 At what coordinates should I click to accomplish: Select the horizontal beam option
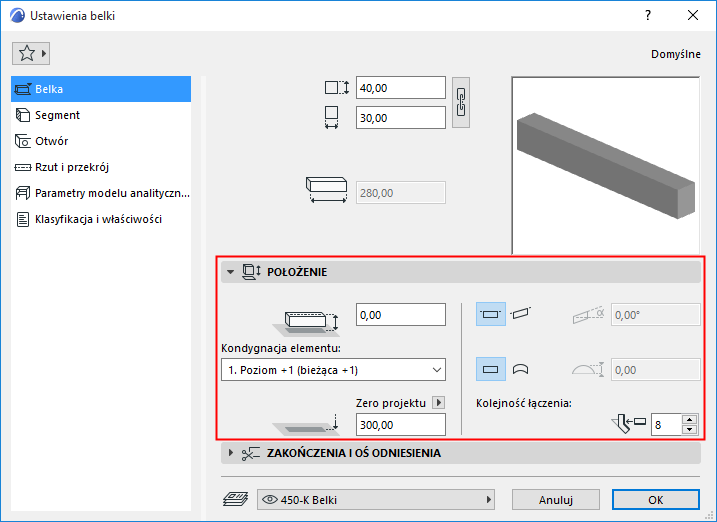click(491, 314)
